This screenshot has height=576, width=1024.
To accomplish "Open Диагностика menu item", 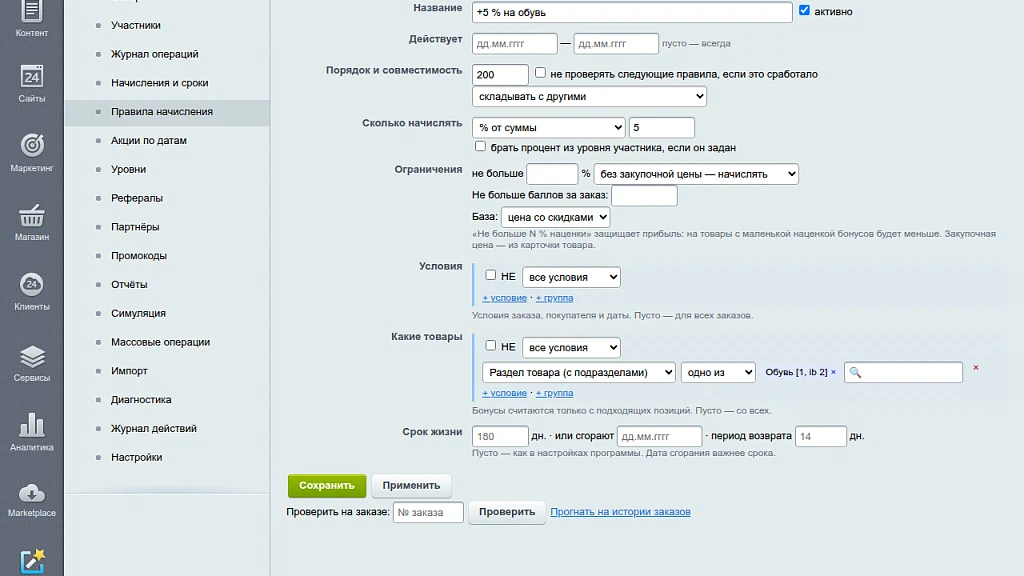I will tap(141, 399).
